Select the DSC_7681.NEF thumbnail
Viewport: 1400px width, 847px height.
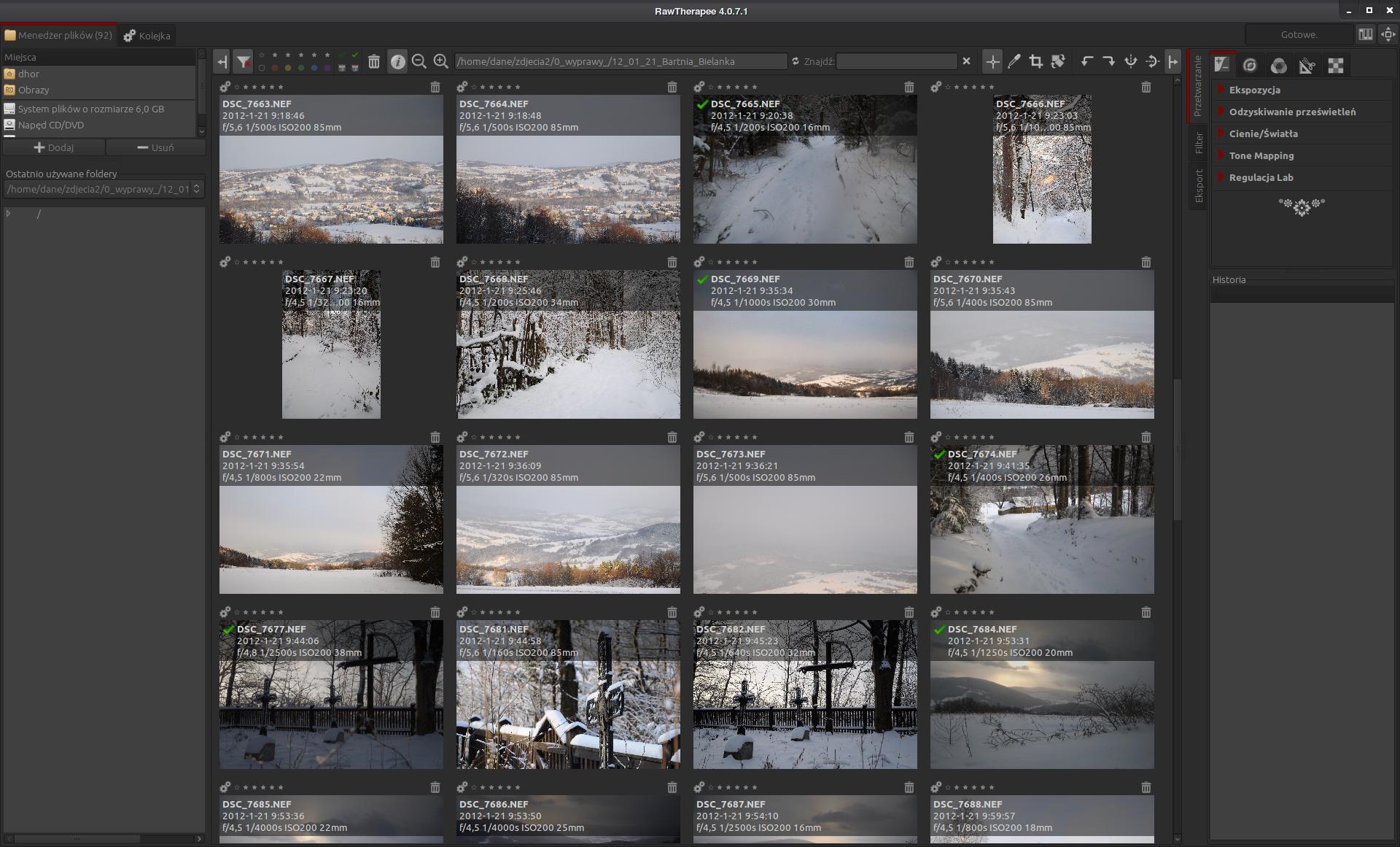pyautogui.click(x=568, y=694)
